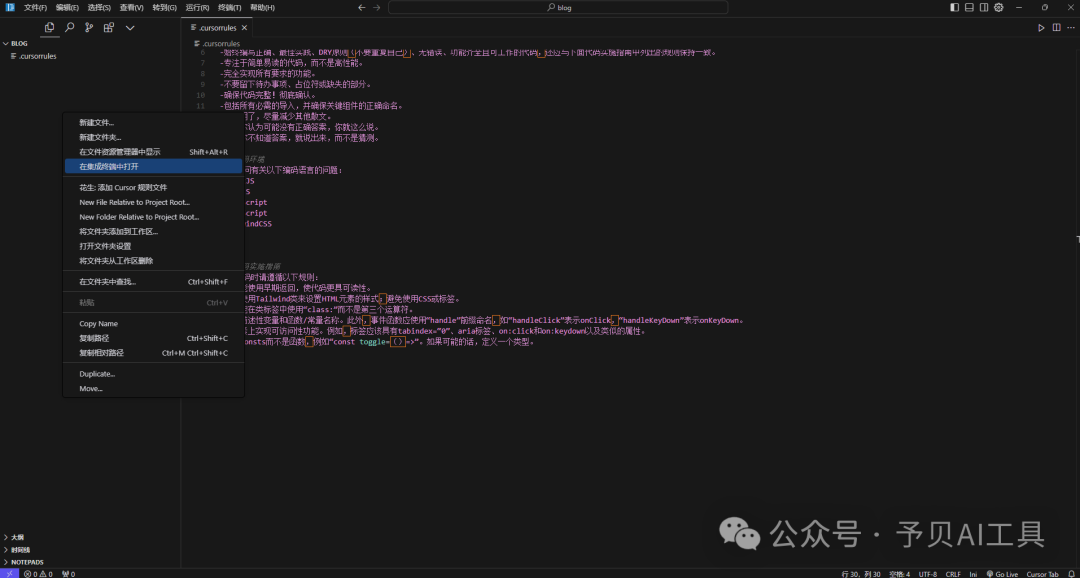The height and width of the screenshot is (578, 1080).
Task: Close the .cursorrules tab
Action: tap(245, 28)
